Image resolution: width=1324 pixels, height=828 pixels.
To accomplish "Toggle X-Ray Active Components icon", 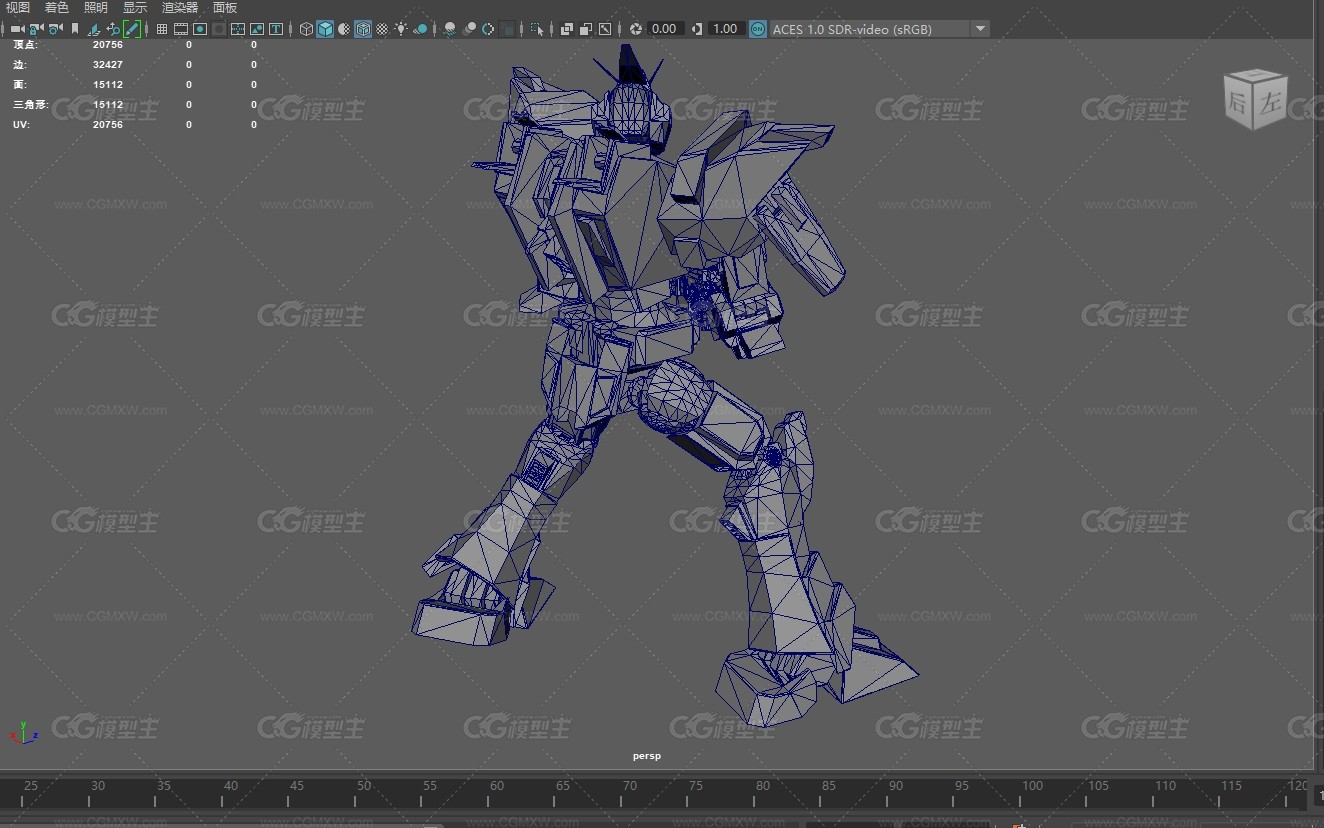I will click(586, 29).
